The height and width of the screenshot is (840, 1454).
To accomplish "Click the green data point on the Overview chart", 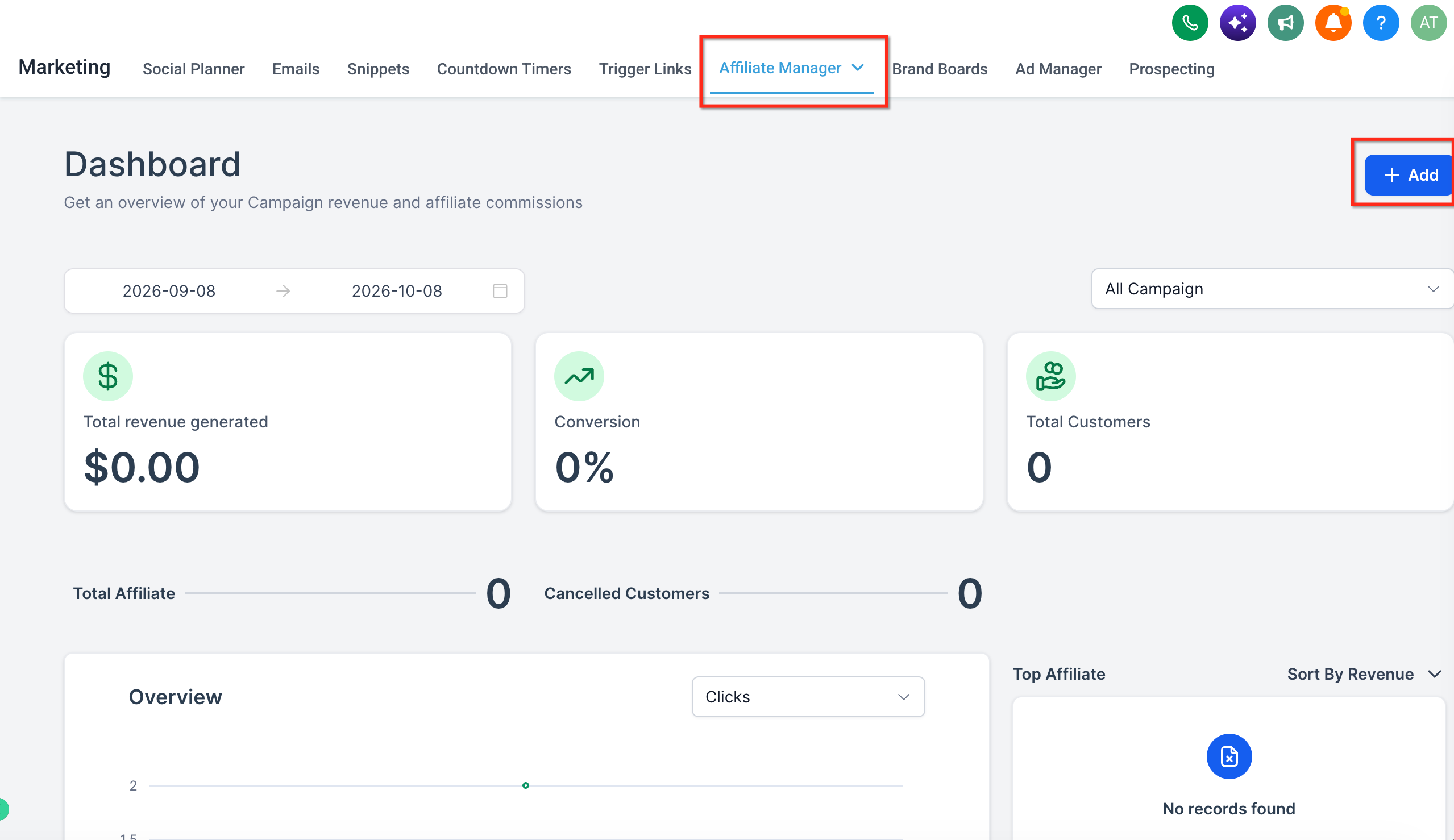I will point(526,785).
